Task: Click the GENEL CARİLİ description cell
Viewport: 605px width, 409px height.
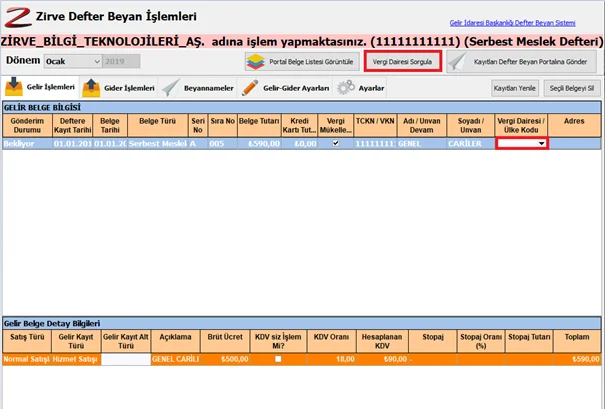Action: pos(176,359)
